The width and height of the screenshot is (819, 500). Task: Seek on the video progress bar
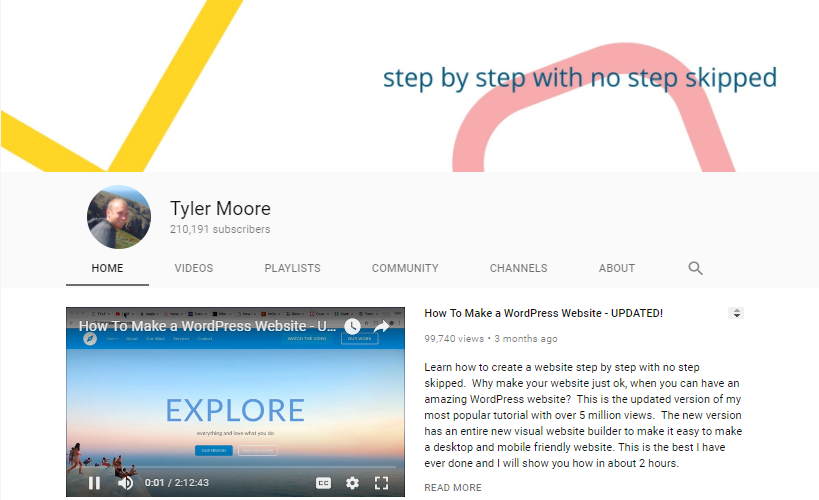point(235,467)
